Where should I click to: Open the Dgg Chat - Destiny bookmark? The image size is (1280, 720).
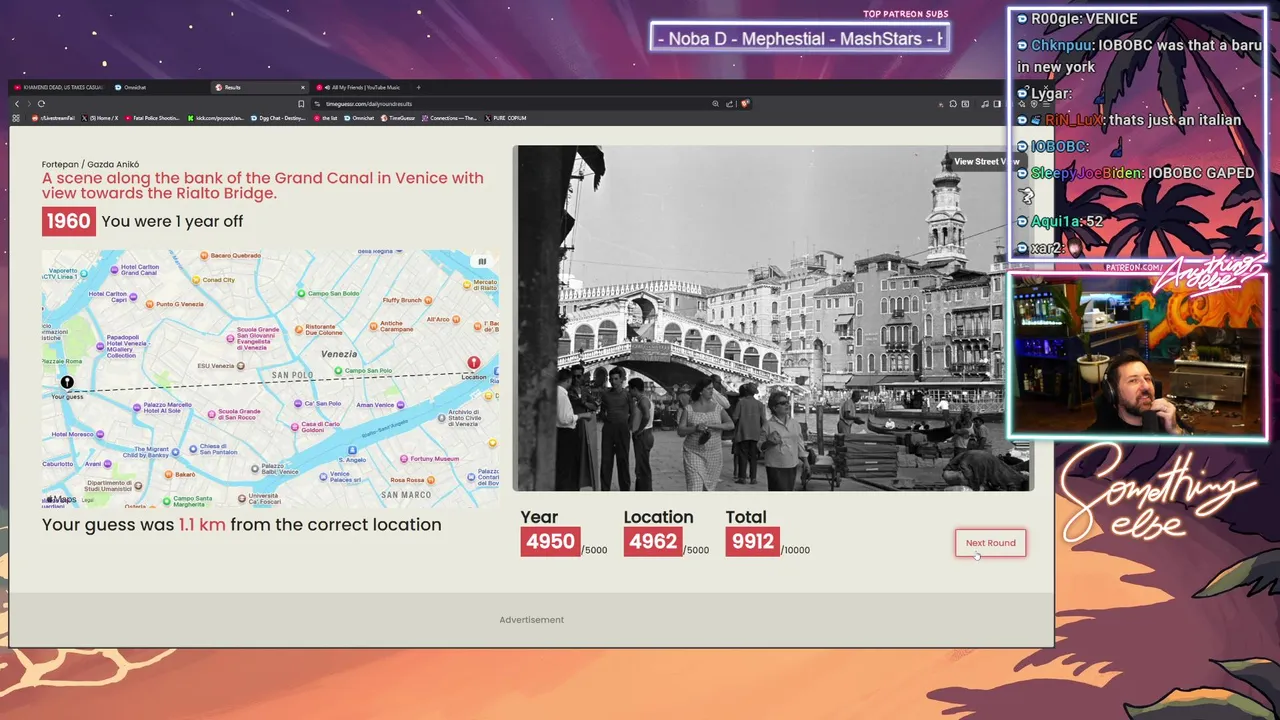pos(278,118)
